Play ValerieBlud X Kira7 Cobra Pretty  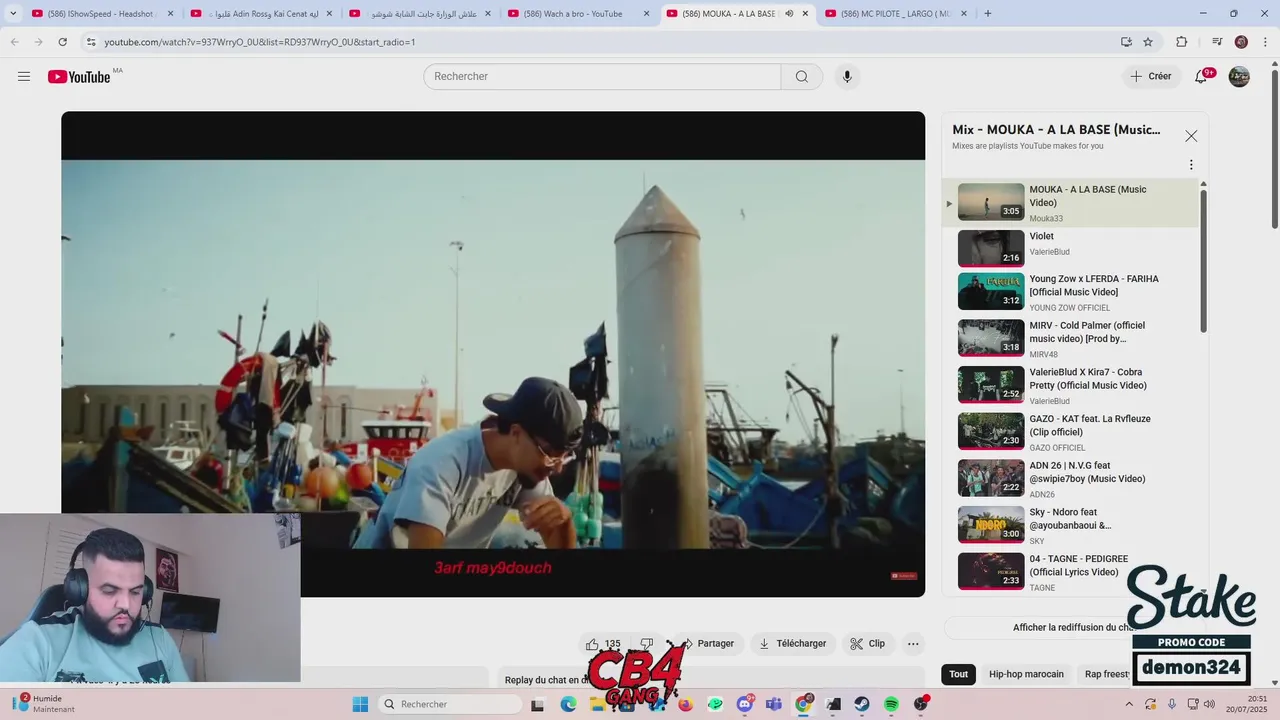(x=1070, y=385)
